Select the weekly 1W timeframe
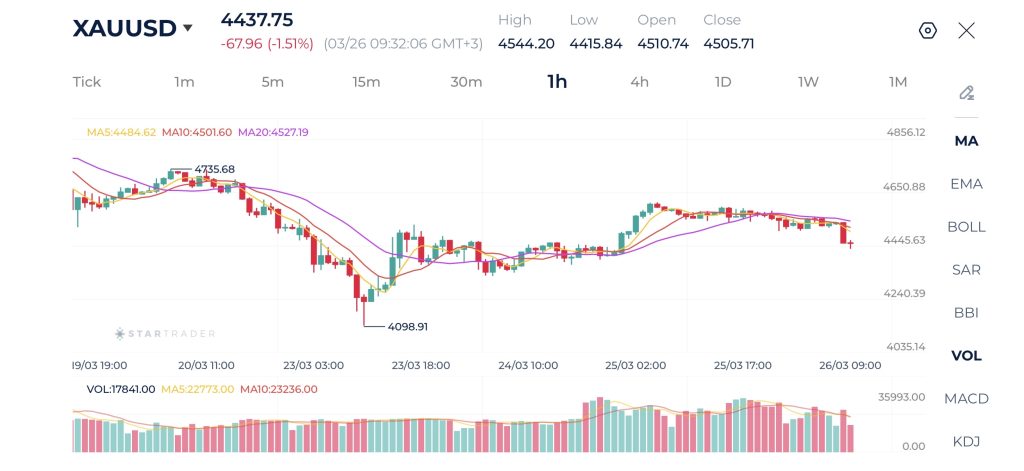Screen dimensions: 1024x471 click(808, 82)
